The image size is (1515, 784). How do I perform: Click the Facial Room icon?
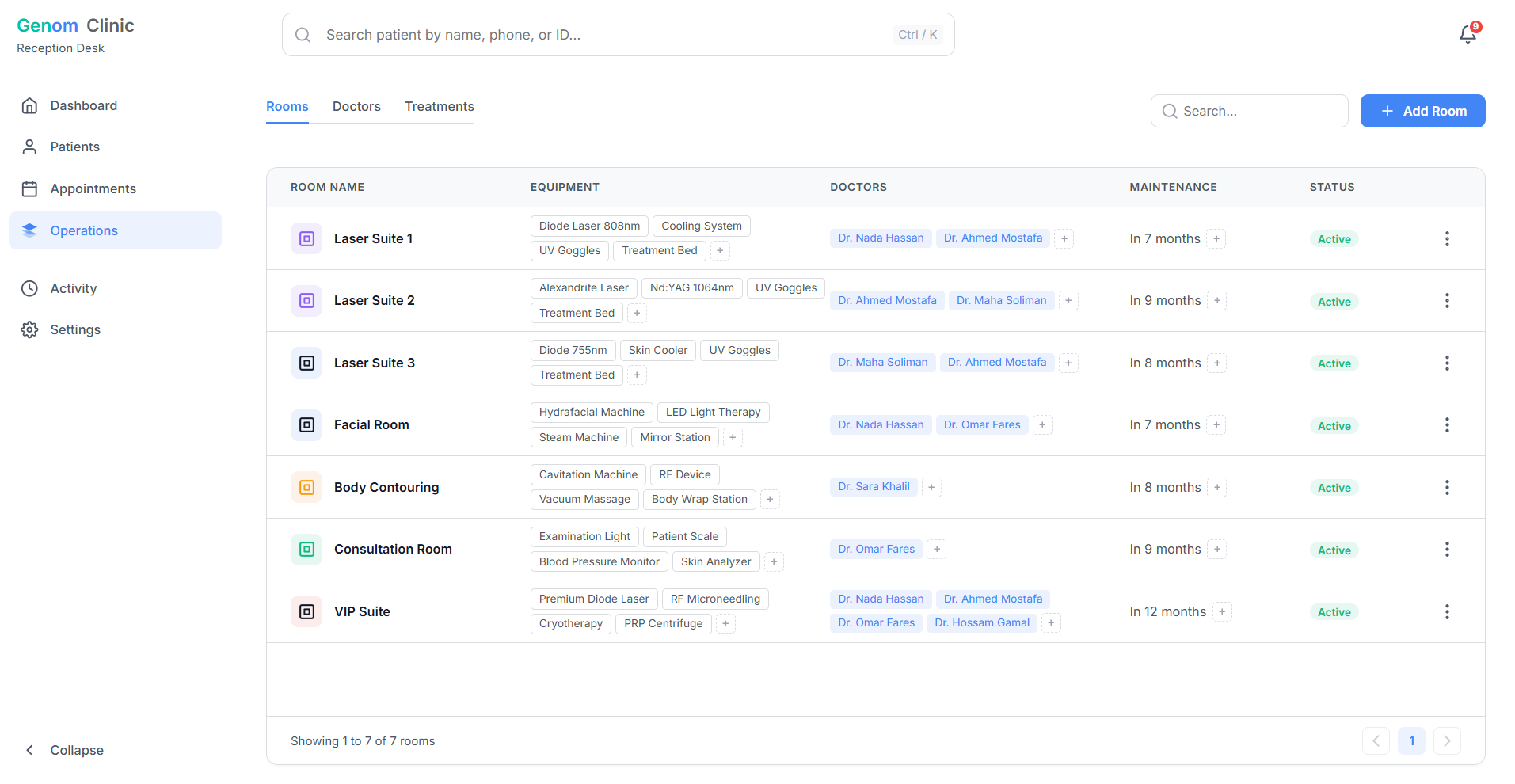(306, 424)
